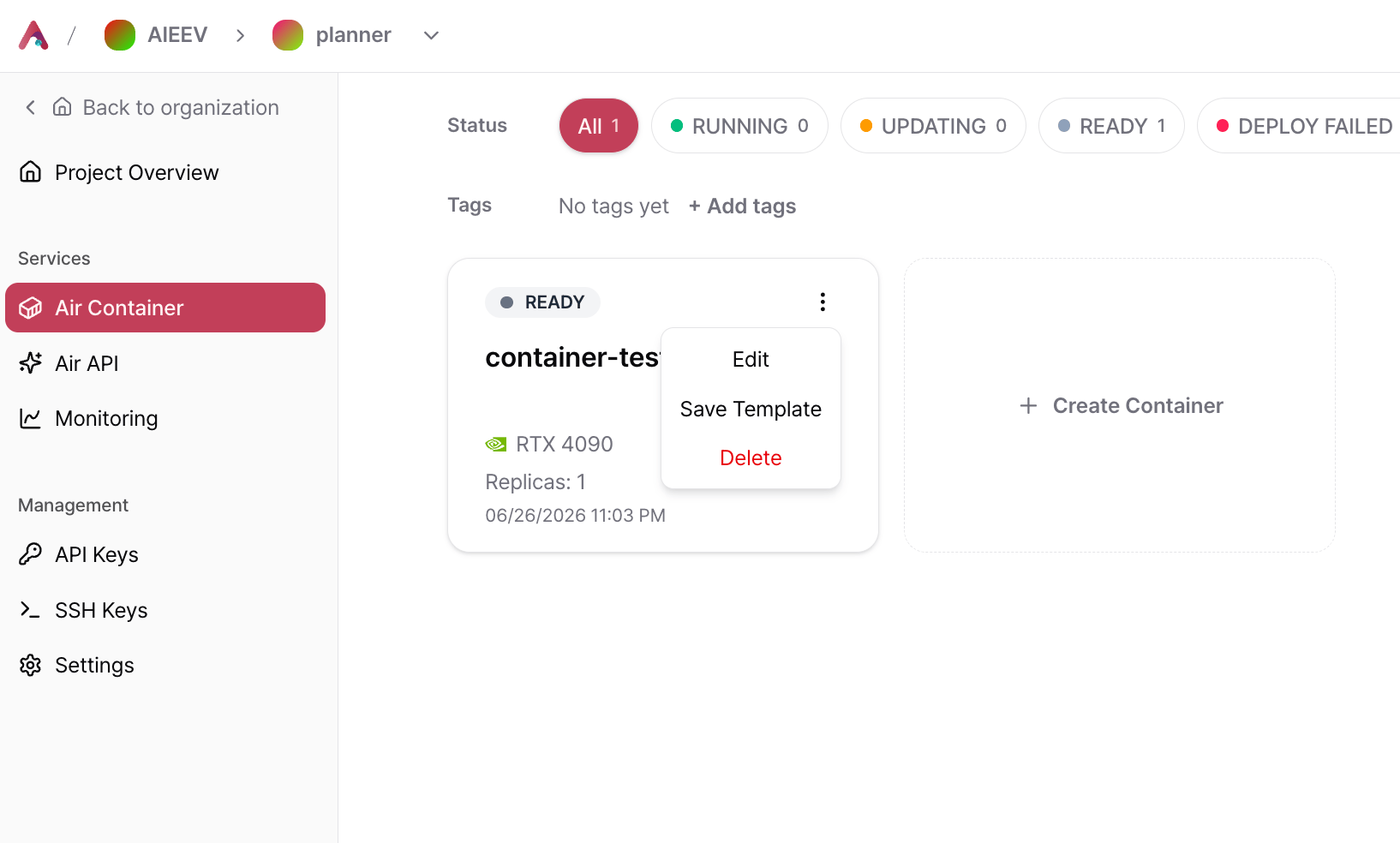Choose Delete from container menu
The height and width of the screenshot is (843, 1400).
pos(751,457)
